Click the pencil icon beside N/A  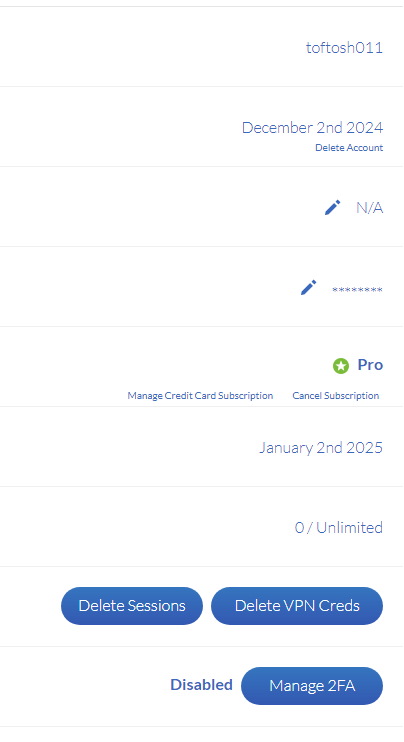332,207
